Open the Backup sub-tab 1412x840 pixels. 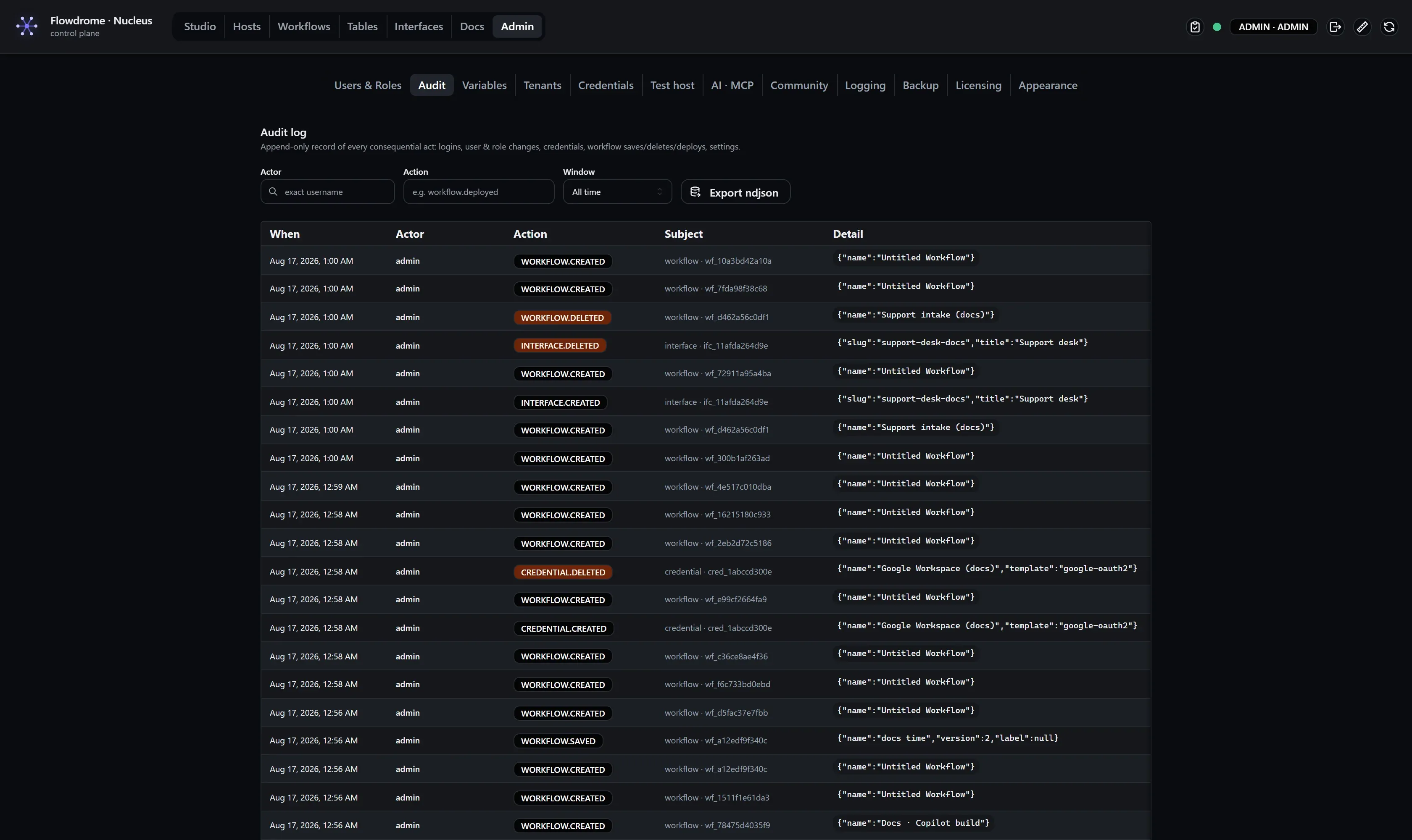920,85
